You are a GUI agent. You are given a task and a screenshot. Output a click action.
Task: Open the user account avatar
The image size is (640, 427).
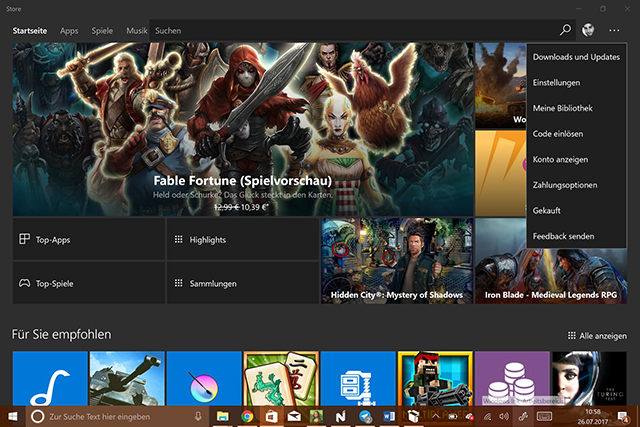(x=588, y=30)
